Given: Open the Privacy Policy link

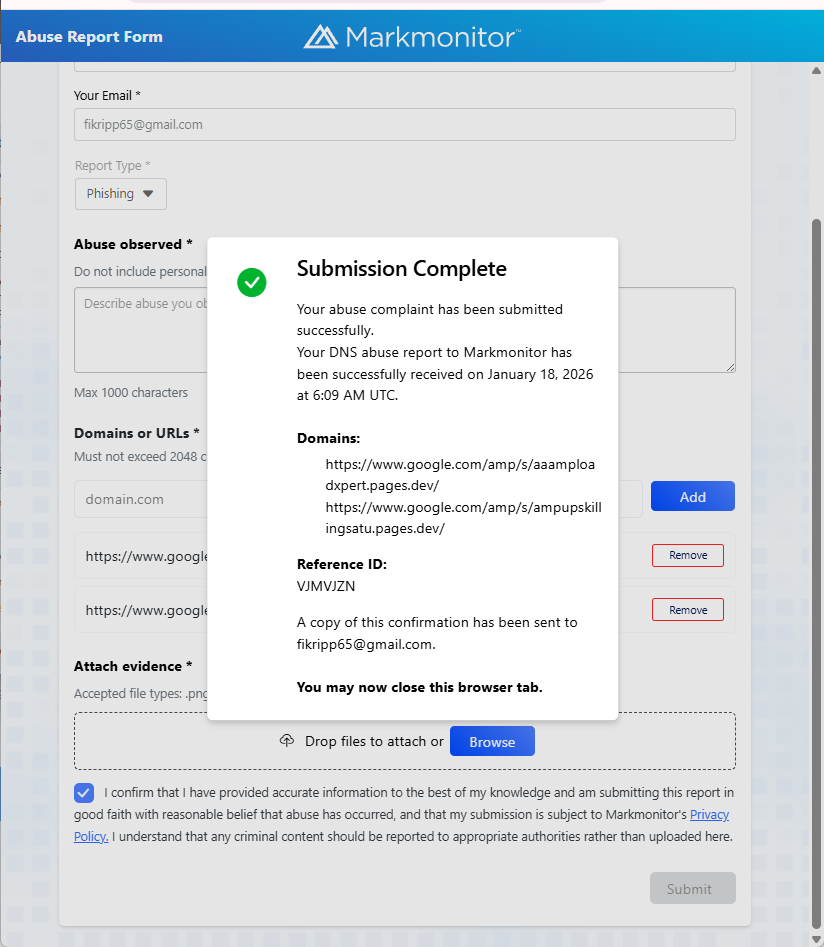Looking at the screenshot, I should click(x=709, y=815).
